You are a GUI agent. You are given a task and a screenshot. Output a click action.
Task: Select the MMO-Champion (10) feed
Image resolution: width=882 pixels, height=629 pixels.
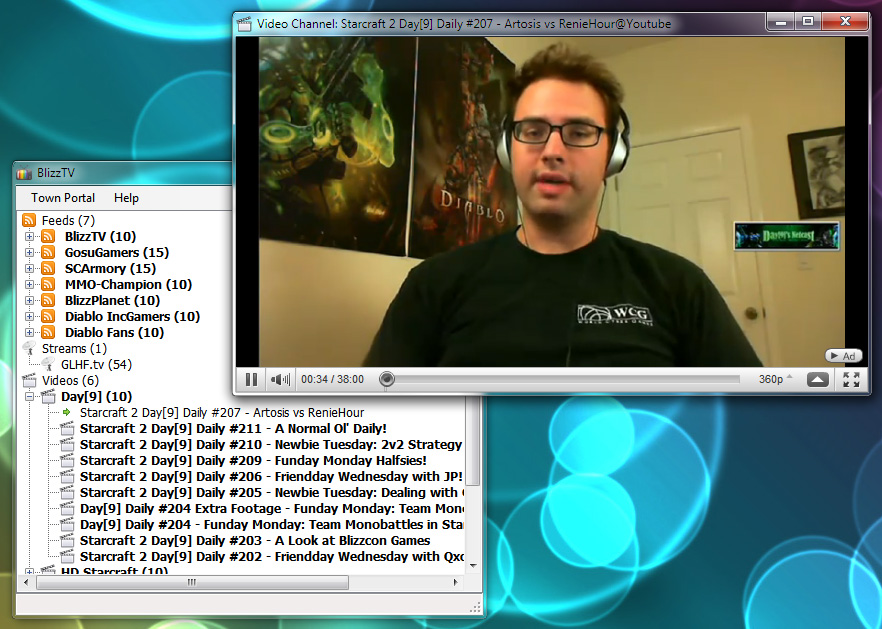tap(128, 285)
